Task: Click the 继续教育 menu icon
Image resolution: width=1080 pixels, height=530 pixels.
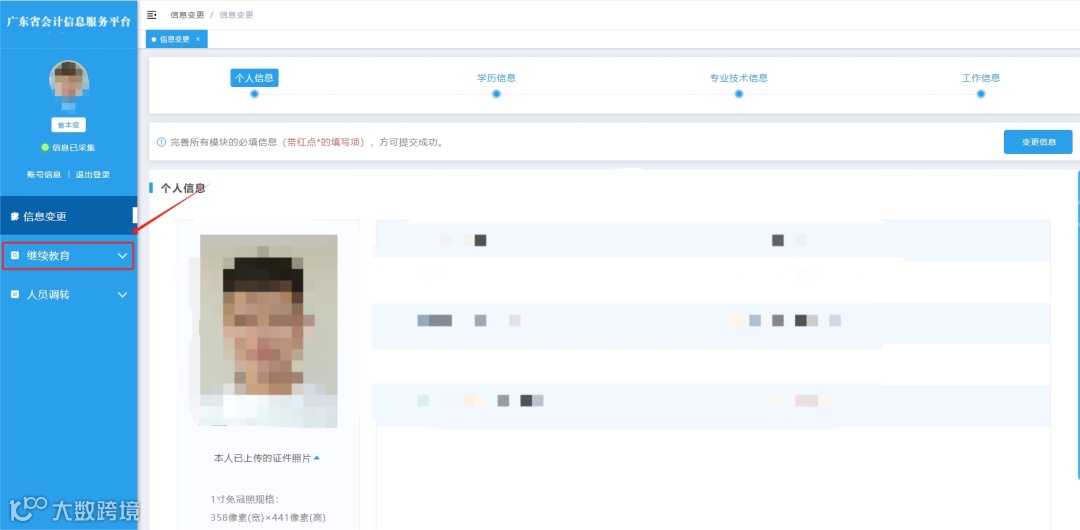Action: pos(15,256)
